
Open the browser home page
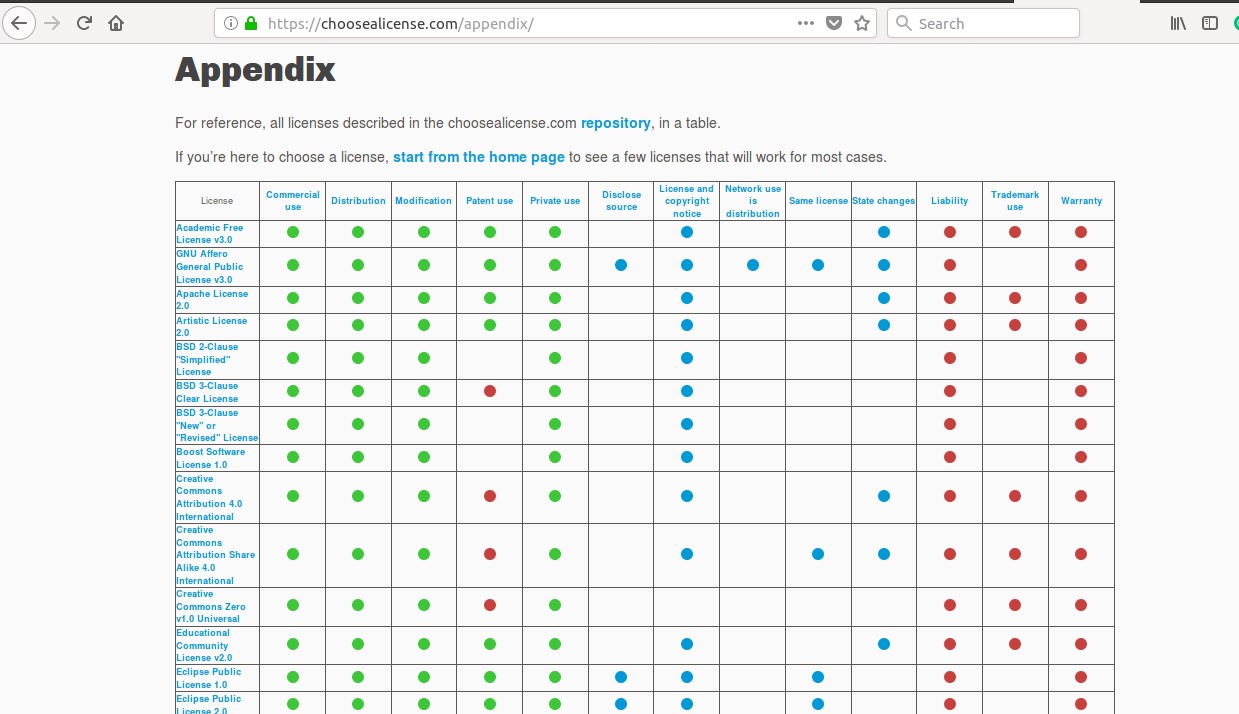[x=116, y=23]
